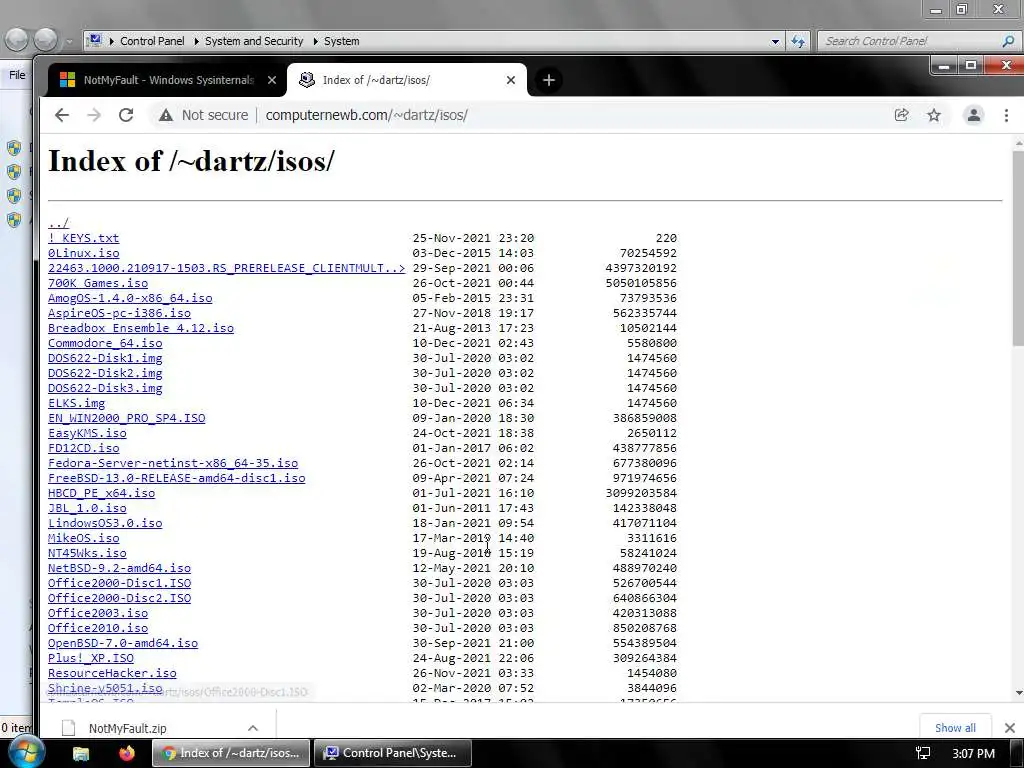Open a new Chrome tab with plus button
Image resolution: width=1024 pixels, height=768 pixels.
[549, 80]
